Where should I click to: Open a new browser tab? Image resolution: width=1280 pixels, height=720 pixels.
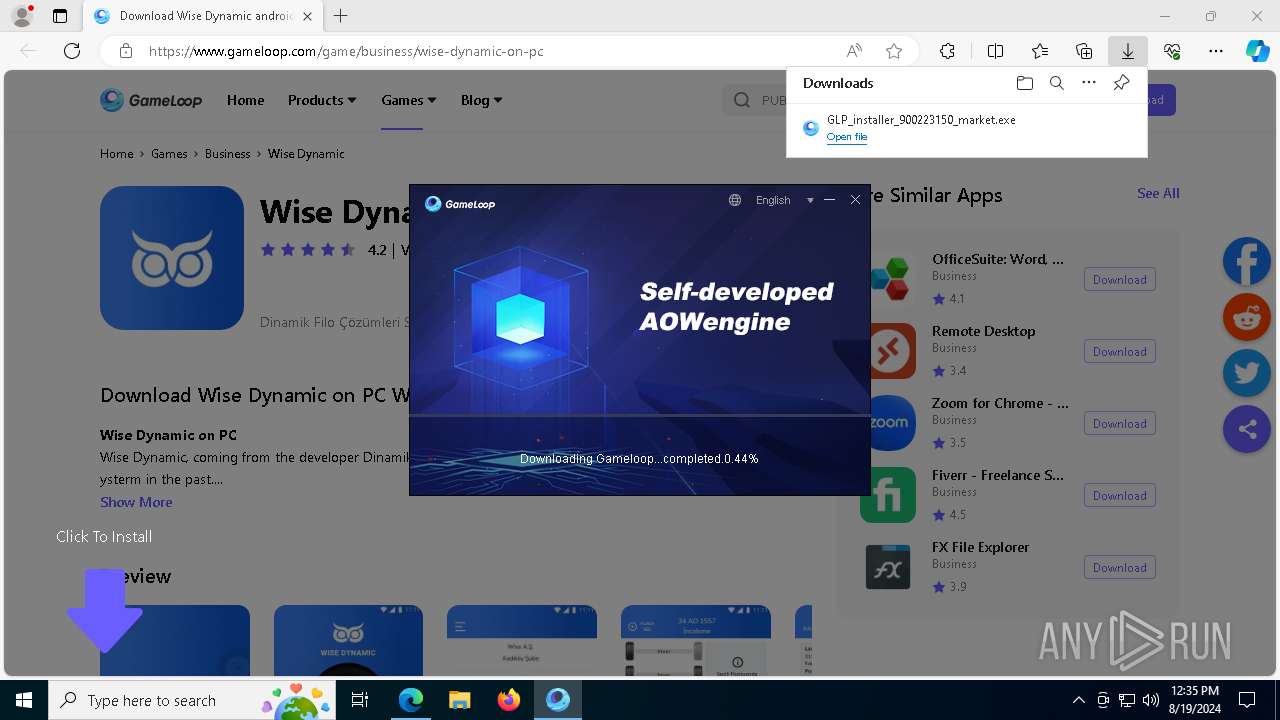(x=341, y=16)
